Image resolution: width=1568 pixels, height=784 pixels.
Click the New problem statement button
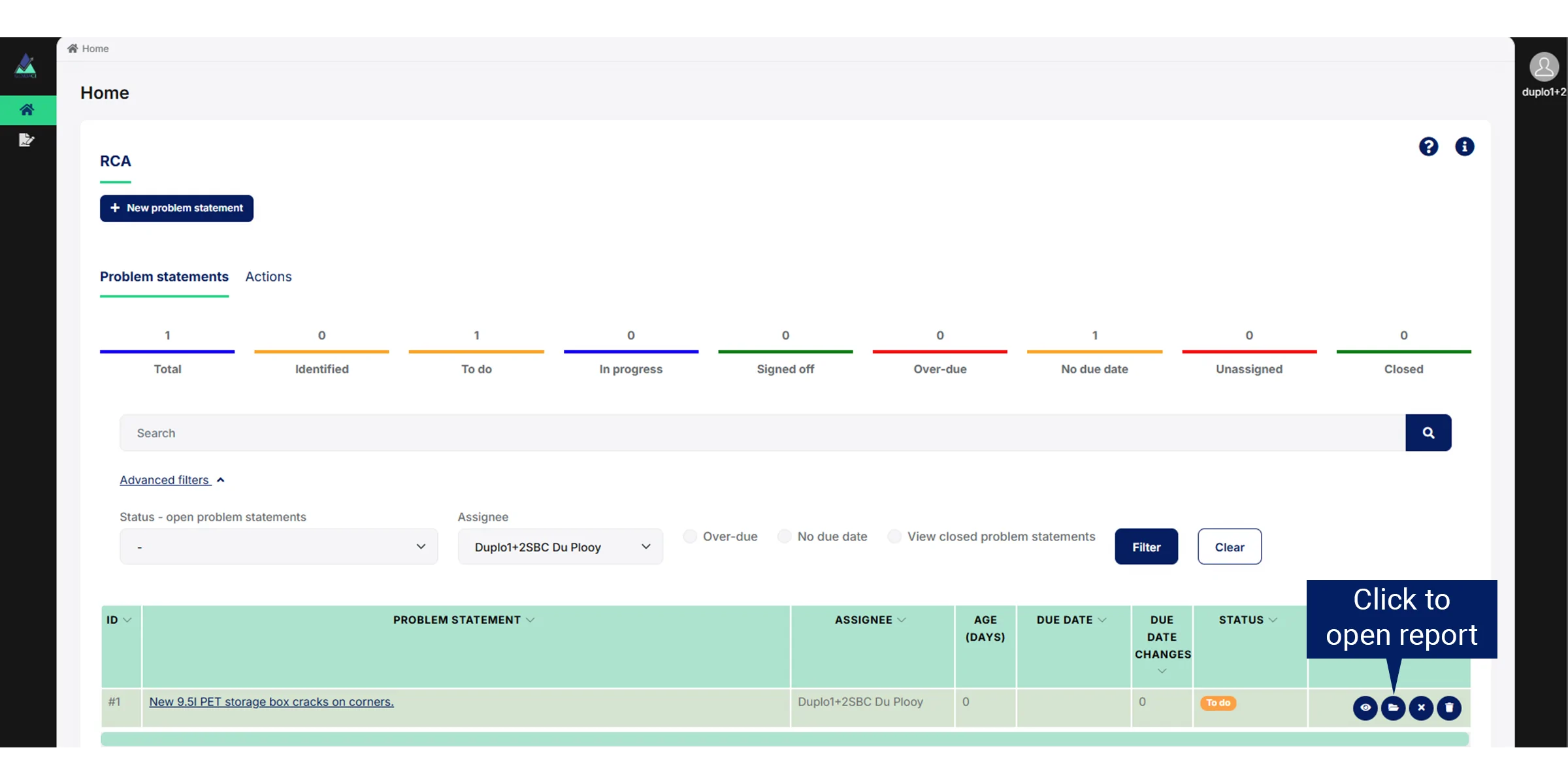[x=176, y=208]
